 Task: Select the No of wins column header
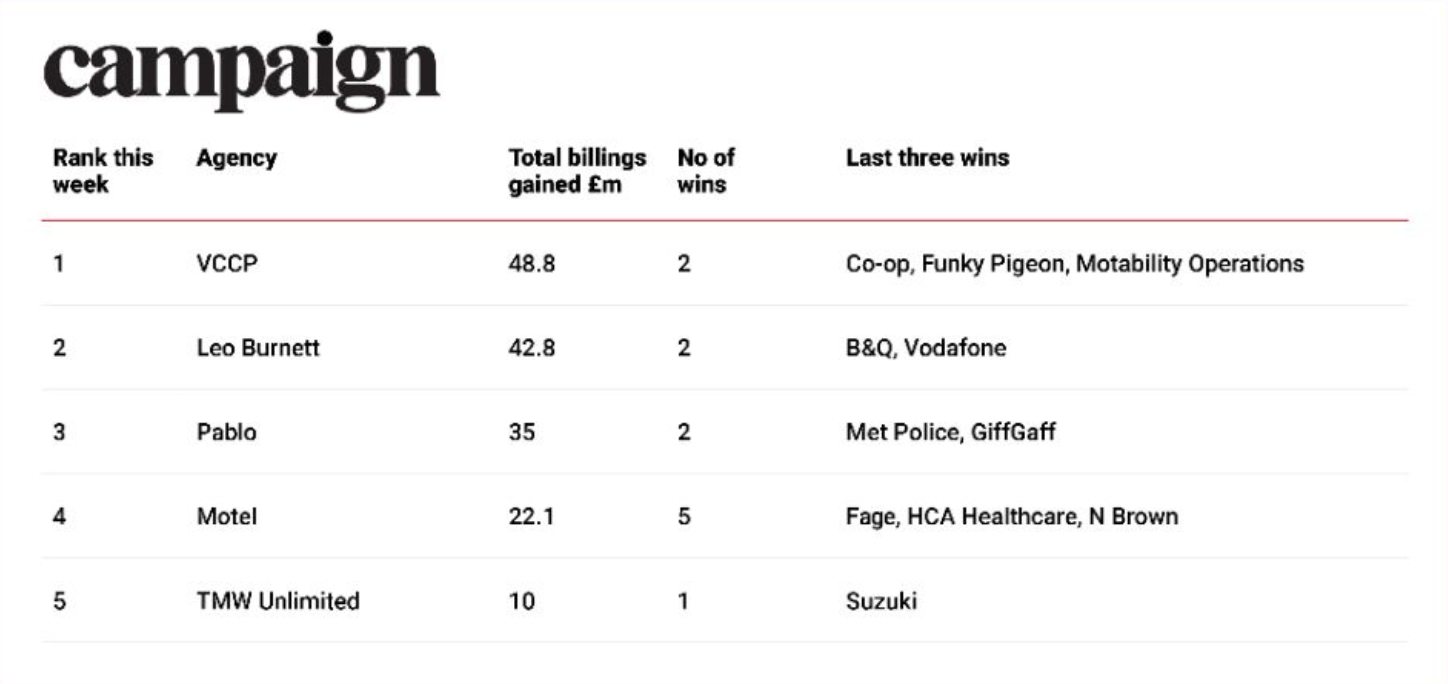[x=706, y=171]
